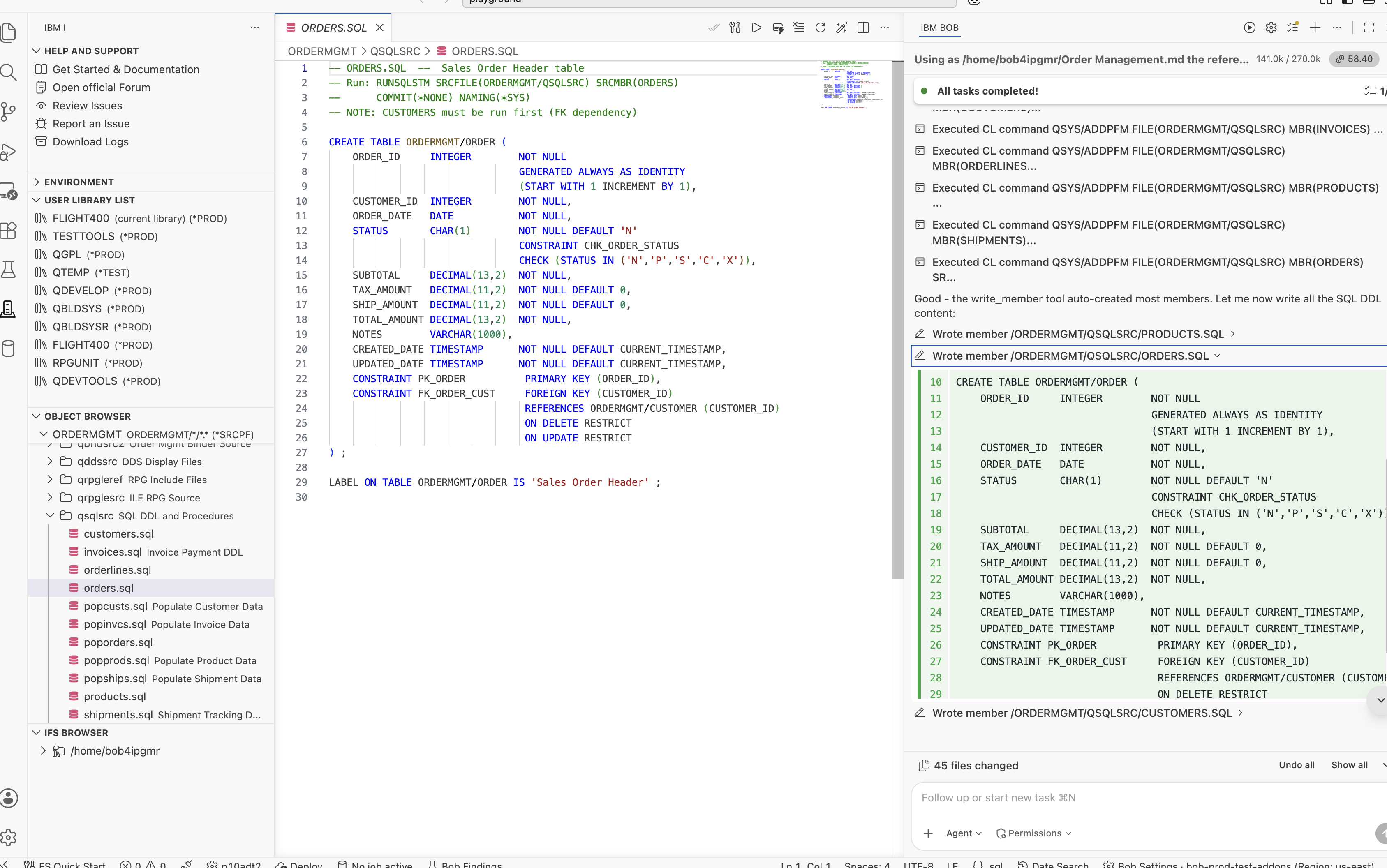Start a new Bob task with plus icon
The height and width of the screenshot is (868, 1387).
click(x=1315, y=28)
